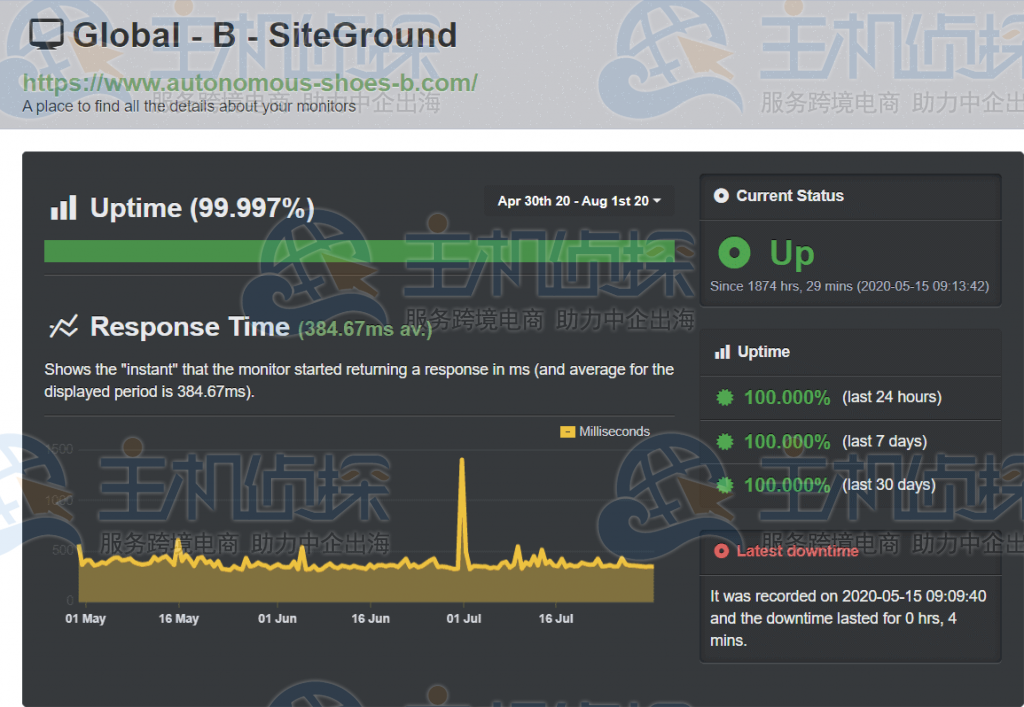Click the red Latest downtime circle icon
1024x707 pixels.
pos(722,550)
